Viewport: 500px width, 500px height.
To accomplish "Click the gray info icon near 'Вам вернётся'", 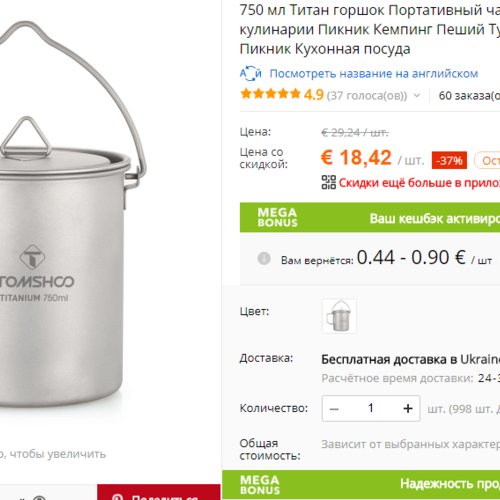I will pos(264,258).
